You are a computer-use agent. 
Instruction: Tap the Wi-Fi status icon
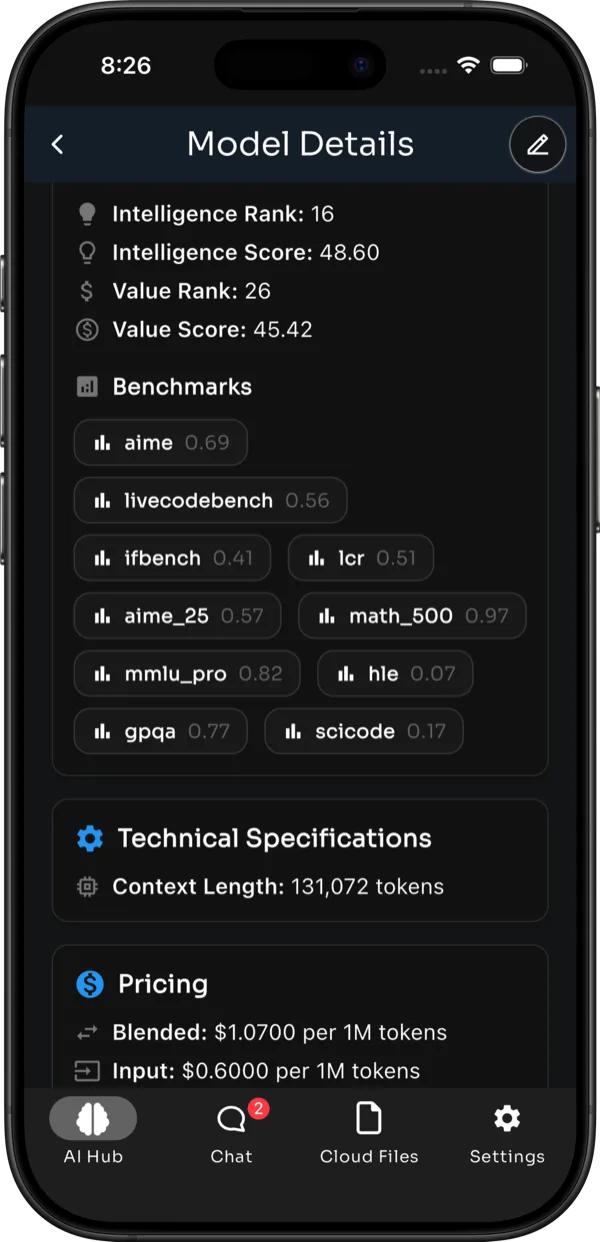[x=468, y=66]
